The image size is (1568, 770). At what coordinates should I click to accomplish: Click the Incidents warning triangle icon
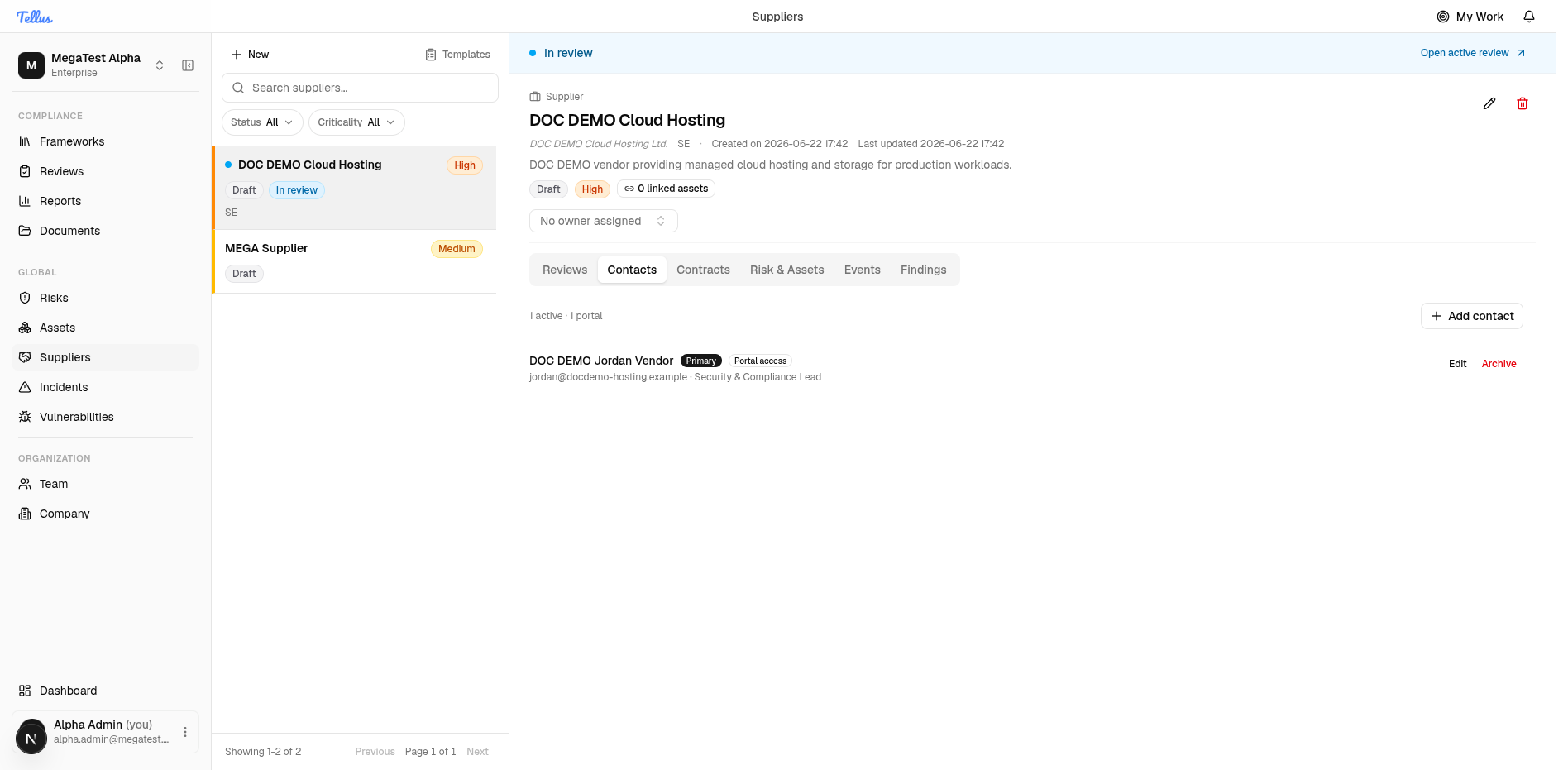[25, 387]
